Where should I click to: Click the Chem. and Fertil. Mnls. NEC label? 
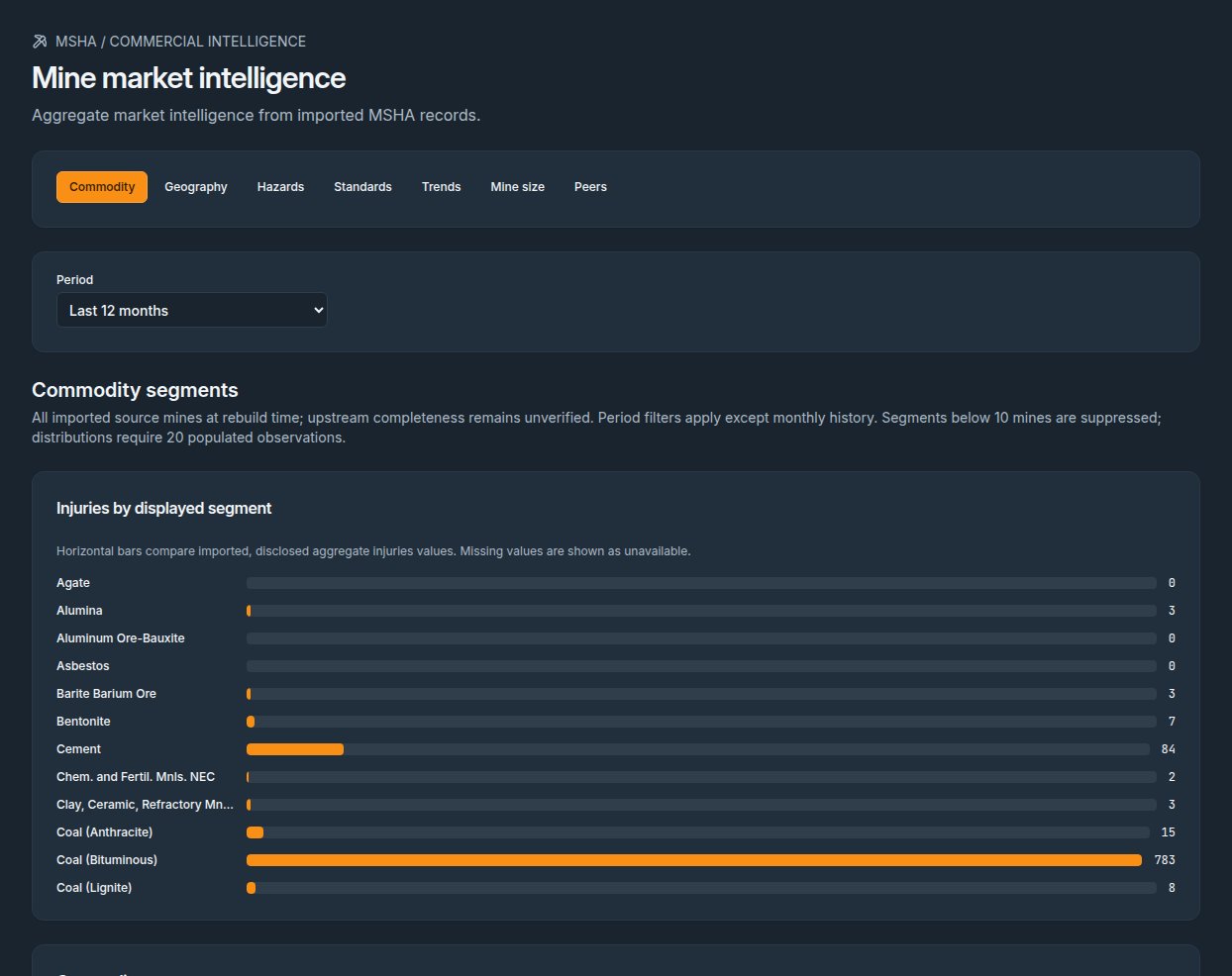tap(136, 777)
